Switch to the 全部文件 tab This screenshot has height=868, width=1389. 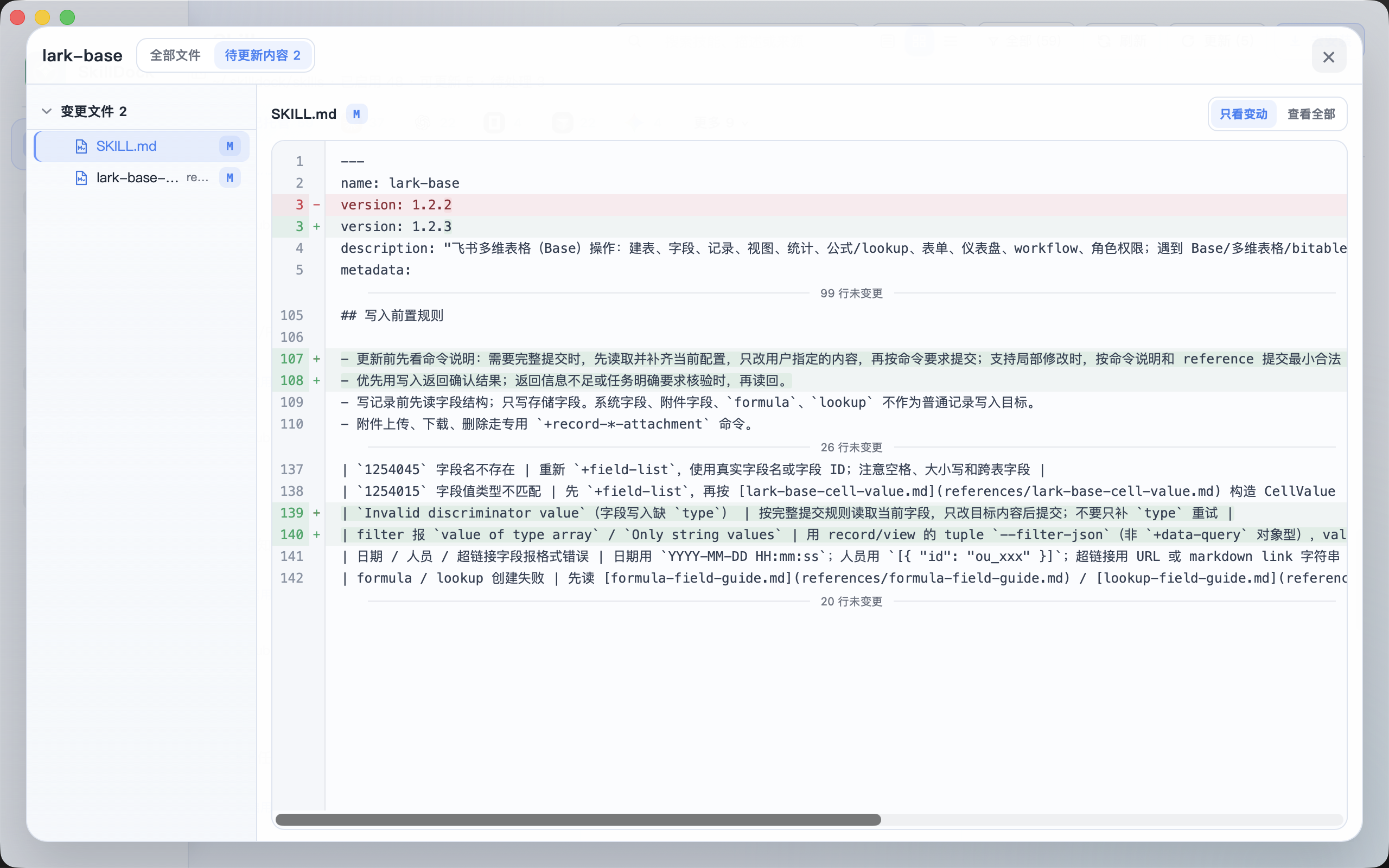[x=176, y=55]
